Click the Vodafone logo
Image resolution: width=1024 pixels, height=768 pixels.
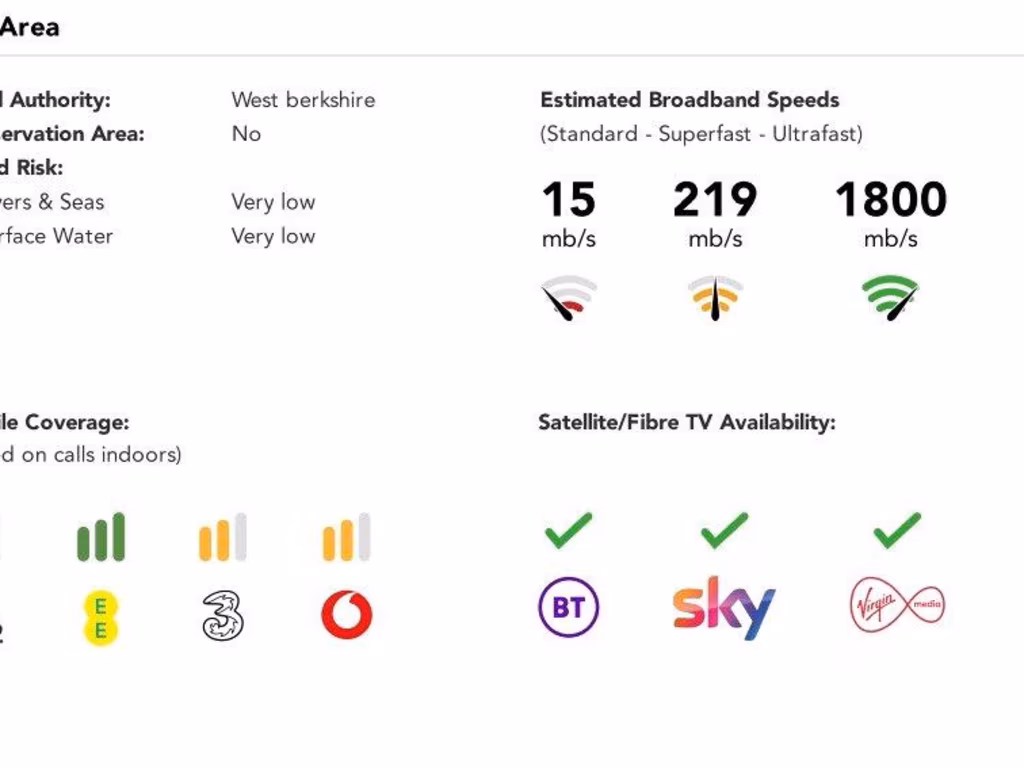[x=346, y=615]
